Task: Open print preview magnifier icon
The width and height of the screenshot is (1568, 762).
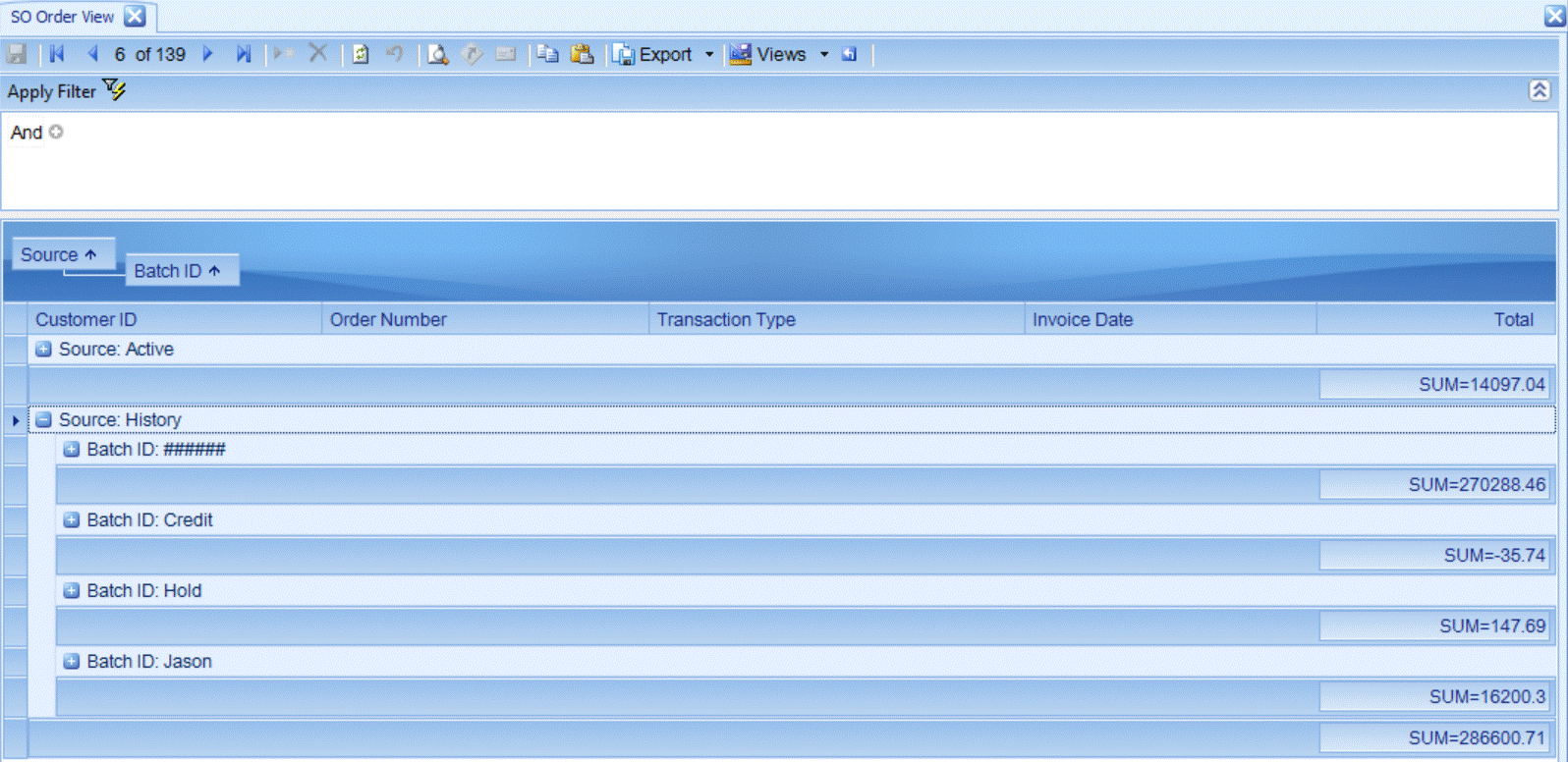Action: 438,54
